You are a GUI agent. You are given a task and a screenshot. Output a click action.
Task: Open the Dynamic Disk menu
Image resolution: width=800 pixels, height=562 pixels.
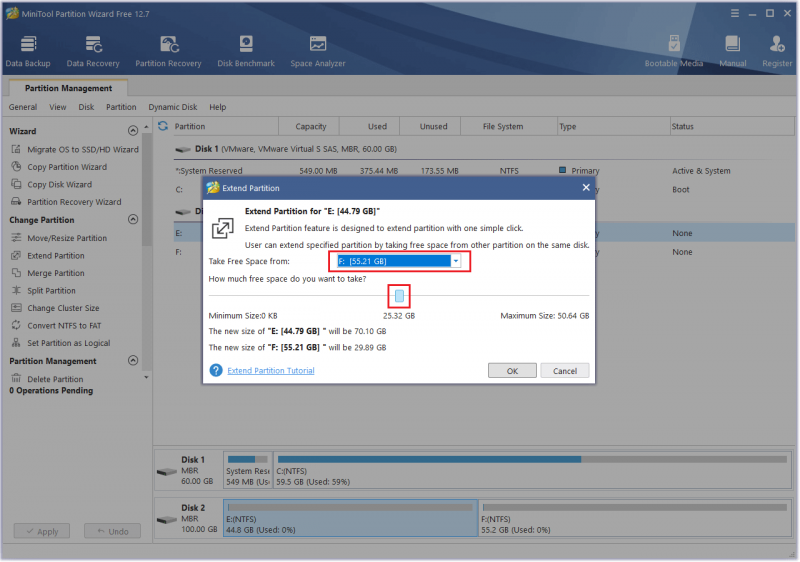tap(172, 107)
